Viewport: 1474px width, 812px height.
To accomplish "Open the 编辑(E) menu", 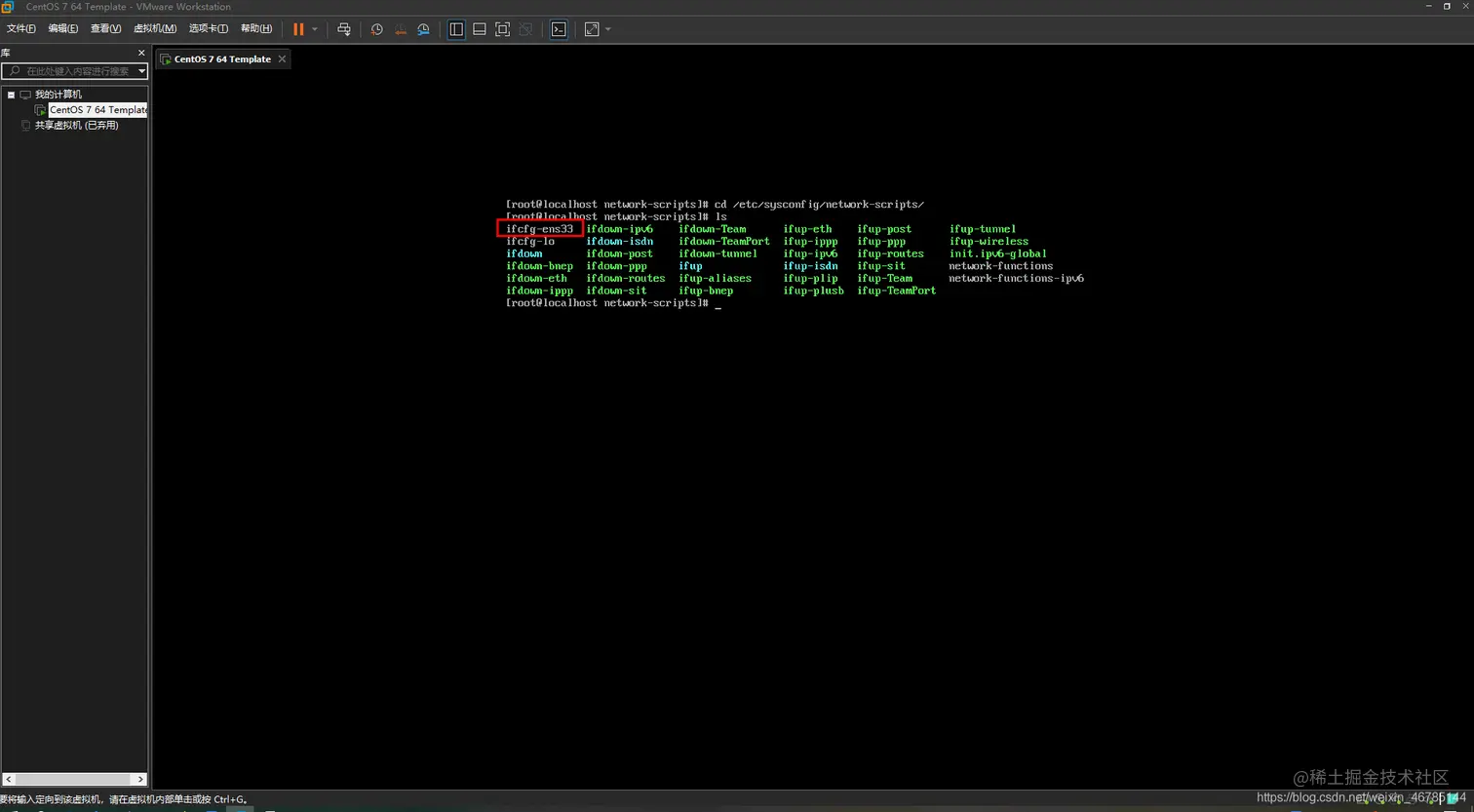I will tap(63, 29).
